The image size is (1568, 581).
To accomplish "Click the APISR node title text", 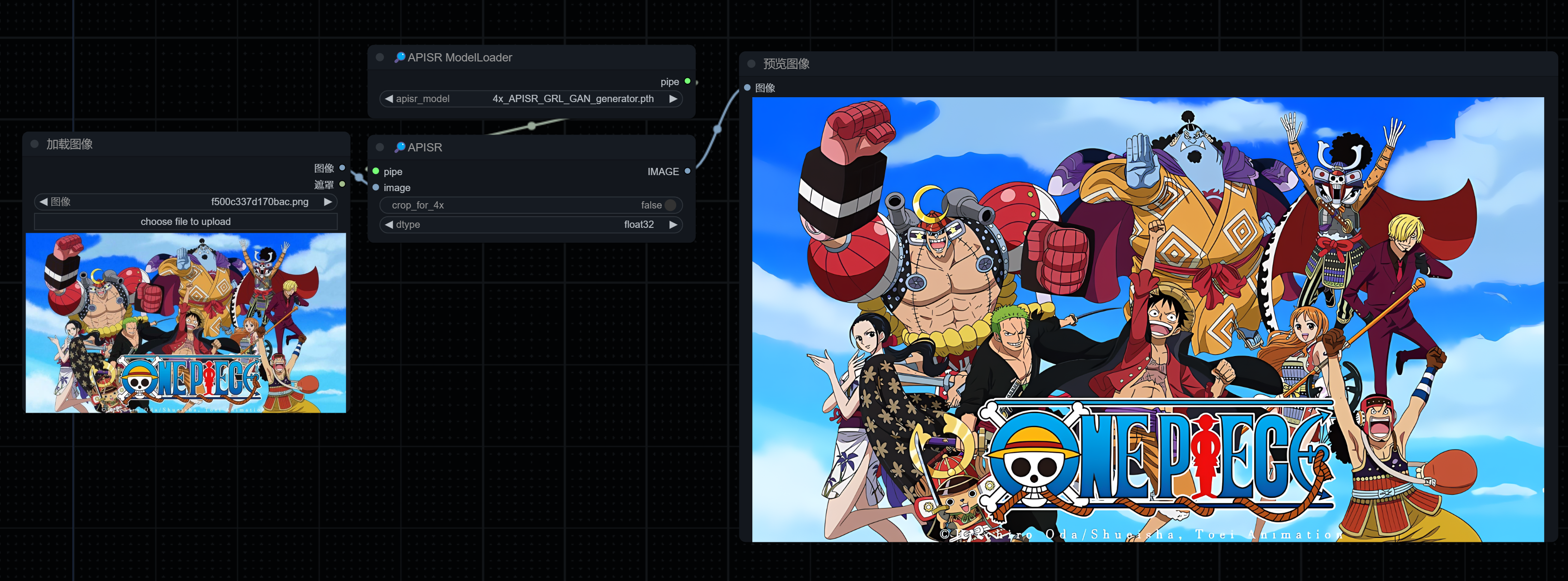I will [425, 147].
